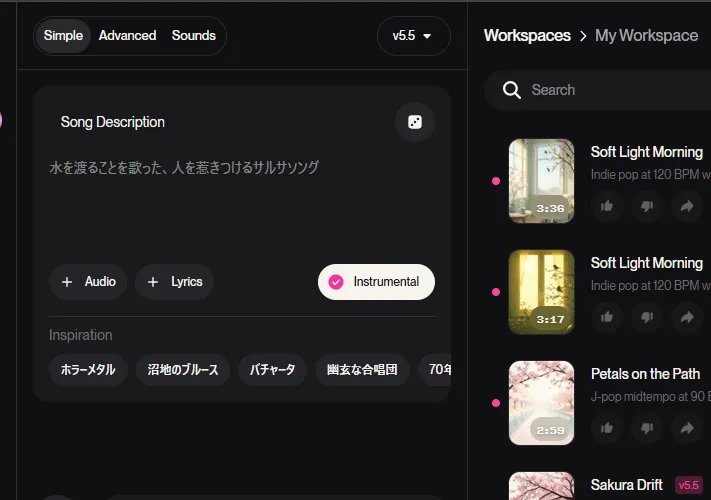The width and height of the screenshot is (711, 500).
Task: Open the v5.5 model version dropdown
Action: pyautogui.click(x=413, y=36)
